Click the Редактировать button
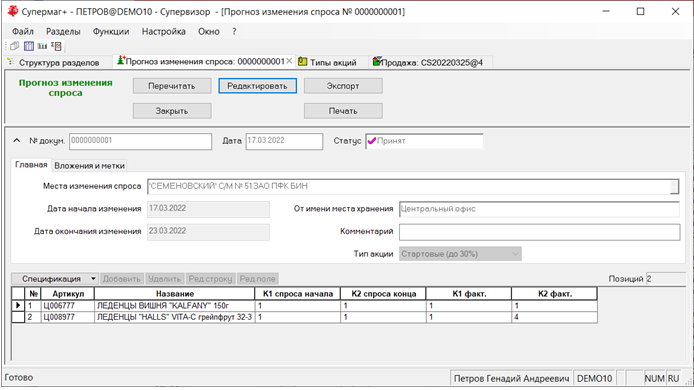The width and height of the screenshot is (694, 390). (x=258, y=86)
